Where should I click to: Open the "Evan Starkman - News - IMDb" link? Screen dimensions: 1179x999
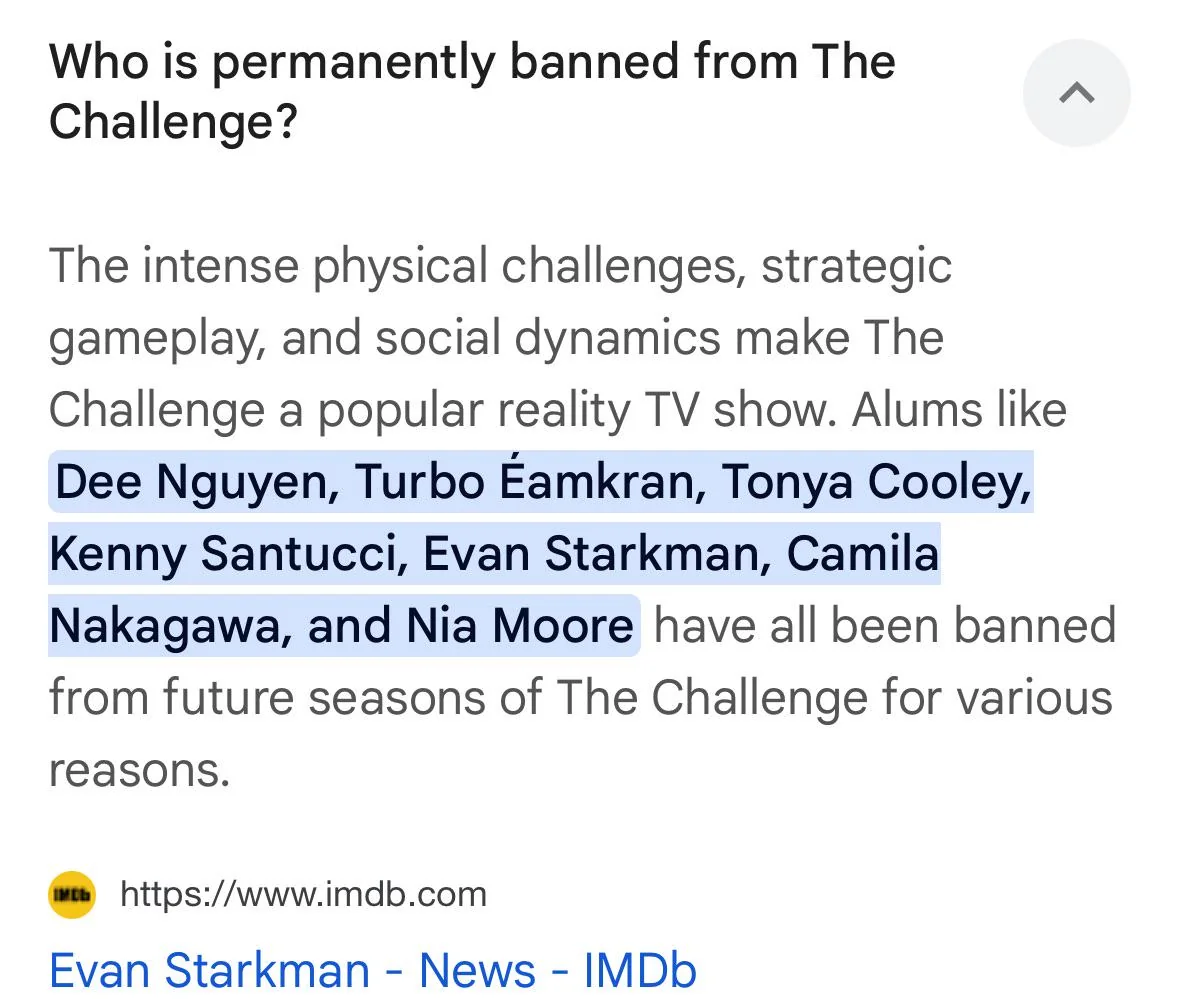370,968
